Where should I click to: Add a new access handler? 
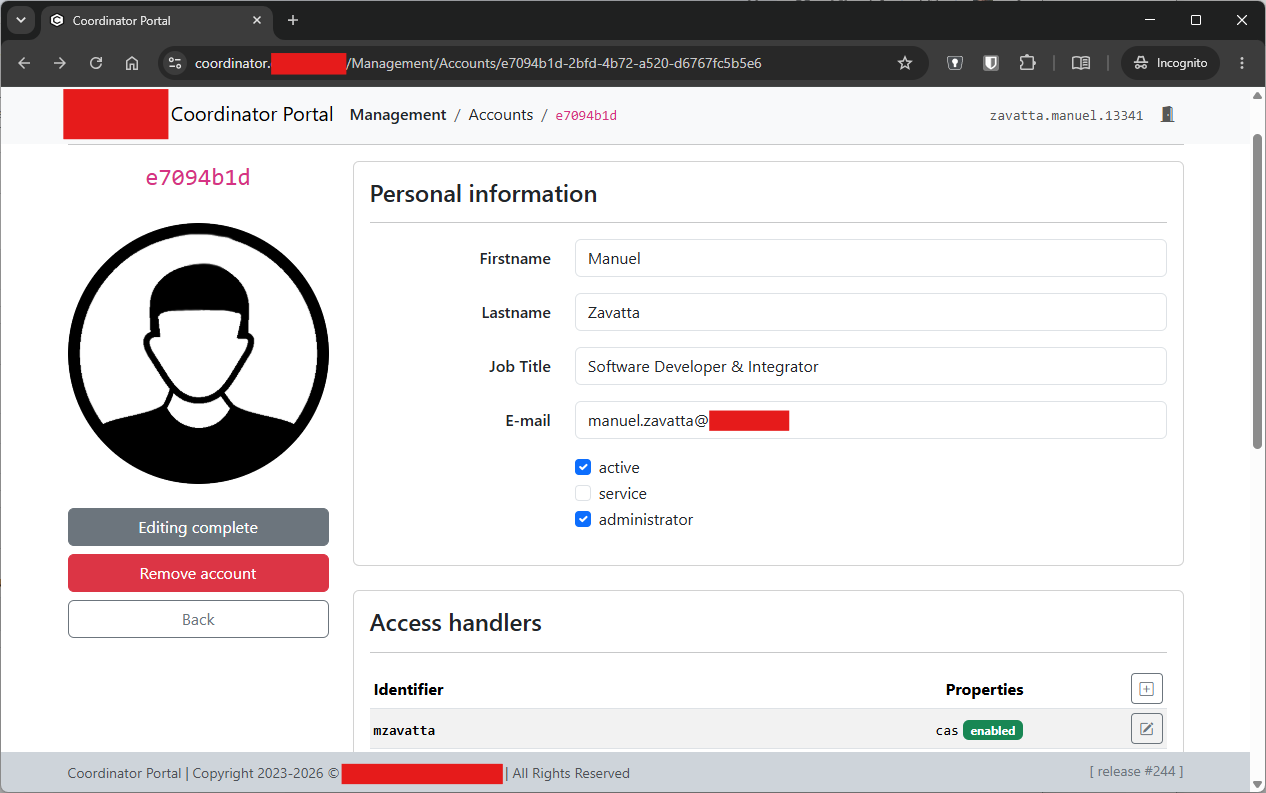pos(1147,689)
